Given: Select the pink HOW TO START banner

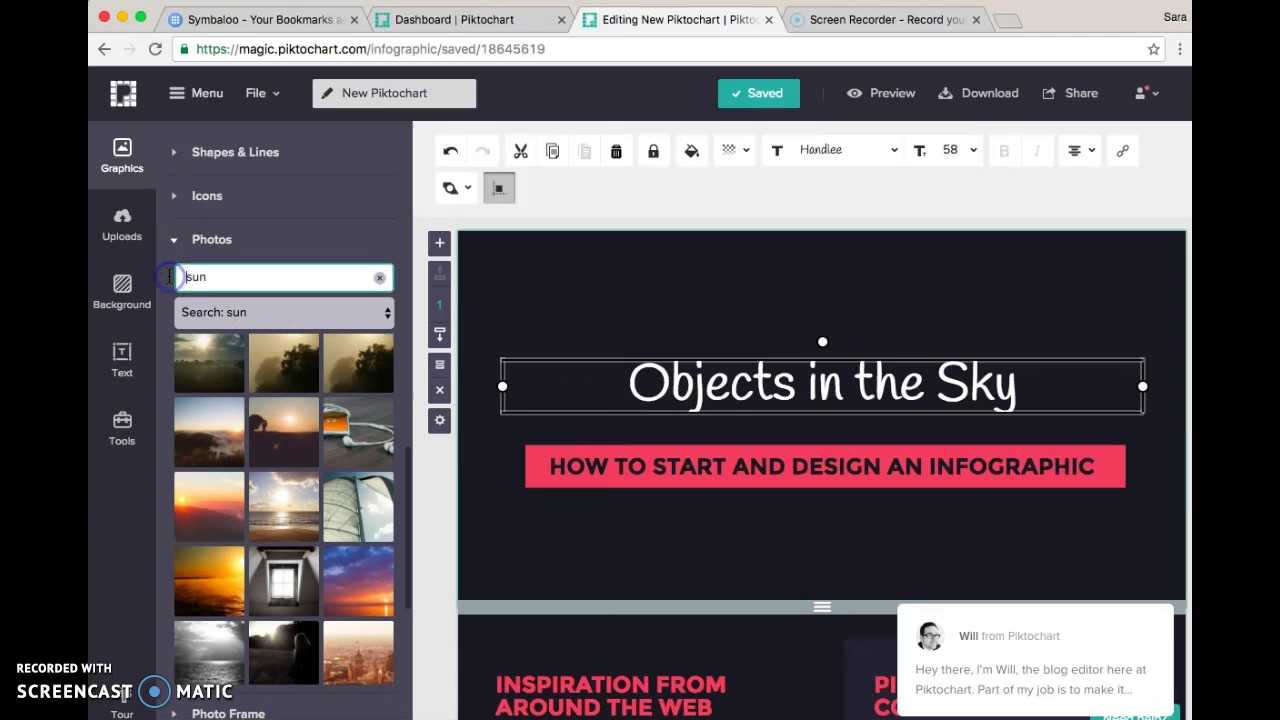Looking at the screenshot, I should 825,467.
